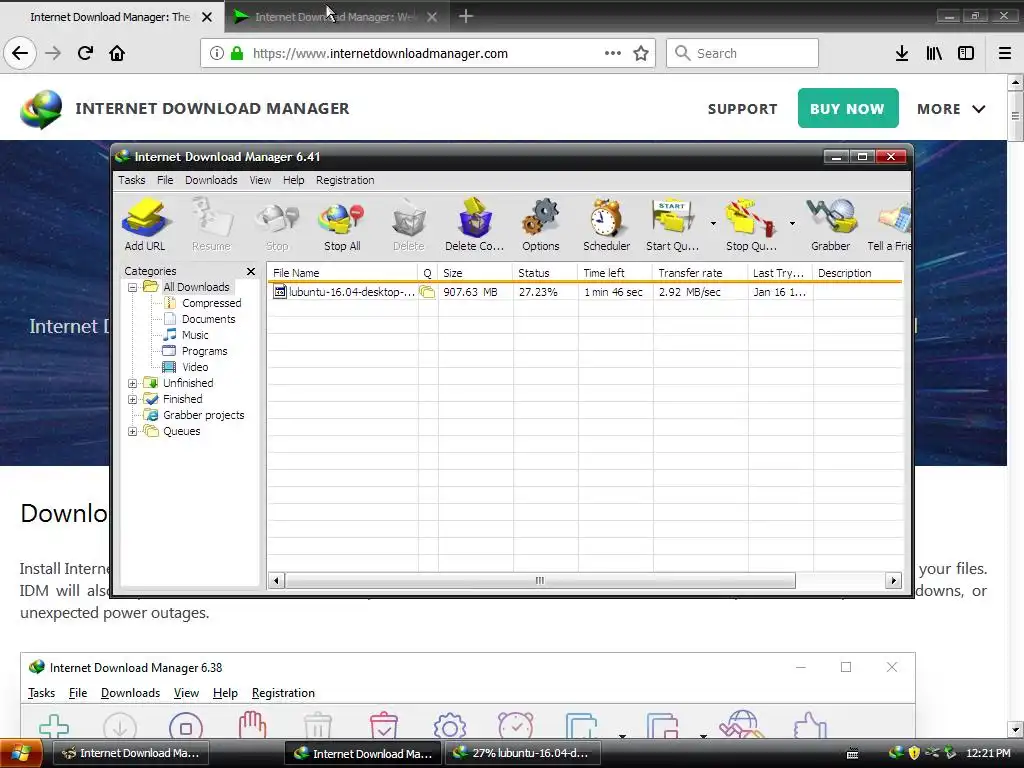Sort by Time left column header
The image size is (1024, 768).
(615, 273)
